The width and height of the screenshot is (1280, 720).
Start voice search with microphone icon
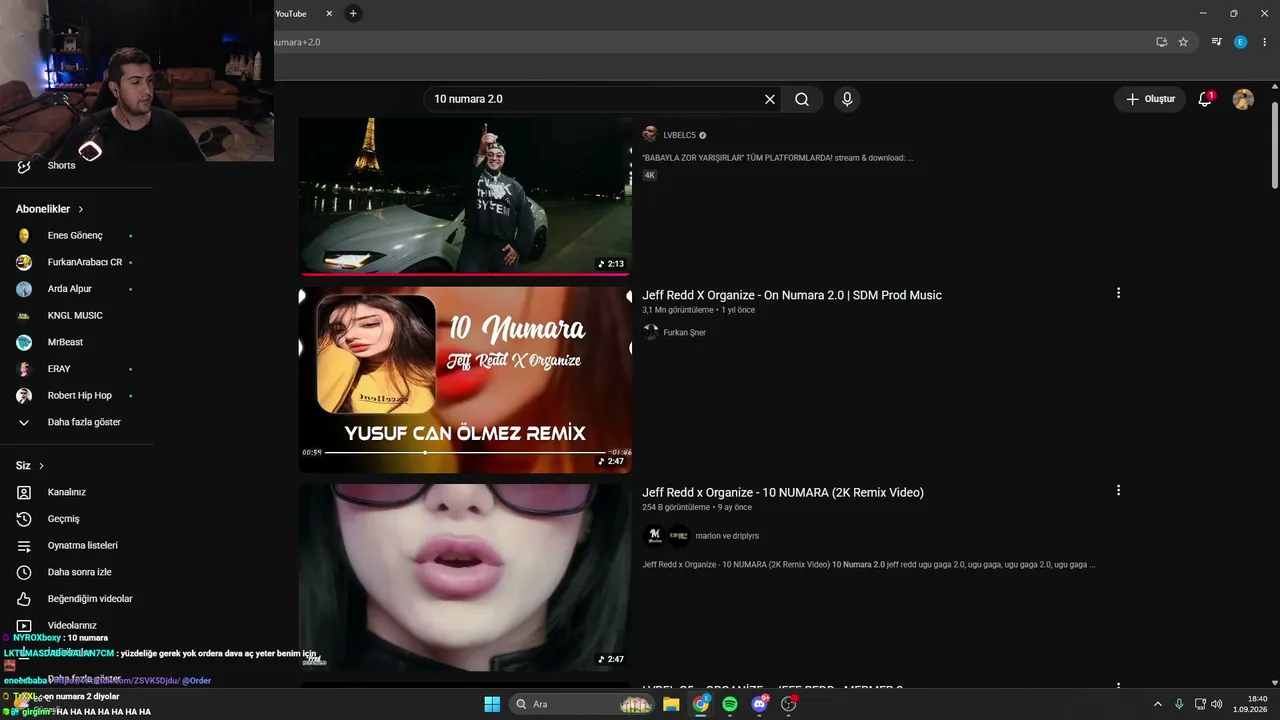[847, 99]
